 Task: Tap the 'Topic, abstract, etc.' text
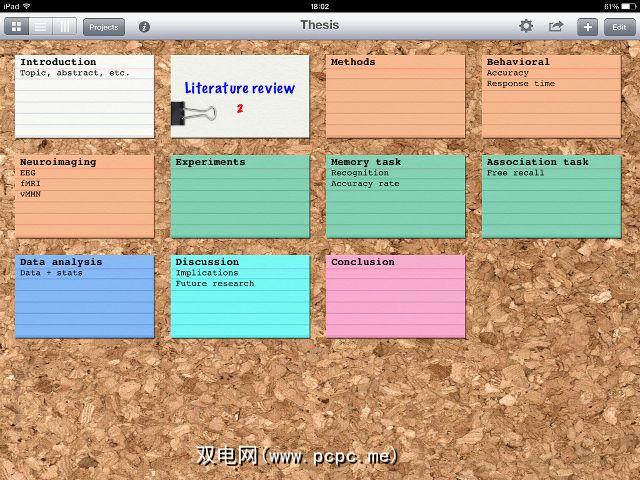[x=75, y=73]
